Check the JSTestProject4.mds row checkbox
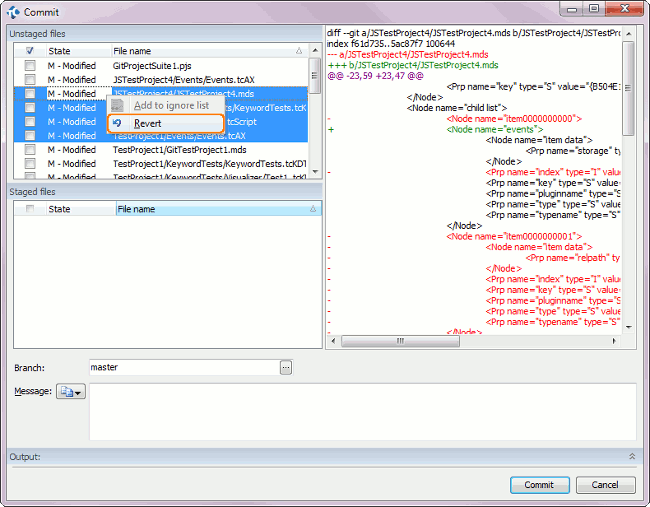Screen dimensions: 650x507 point(30,93)
